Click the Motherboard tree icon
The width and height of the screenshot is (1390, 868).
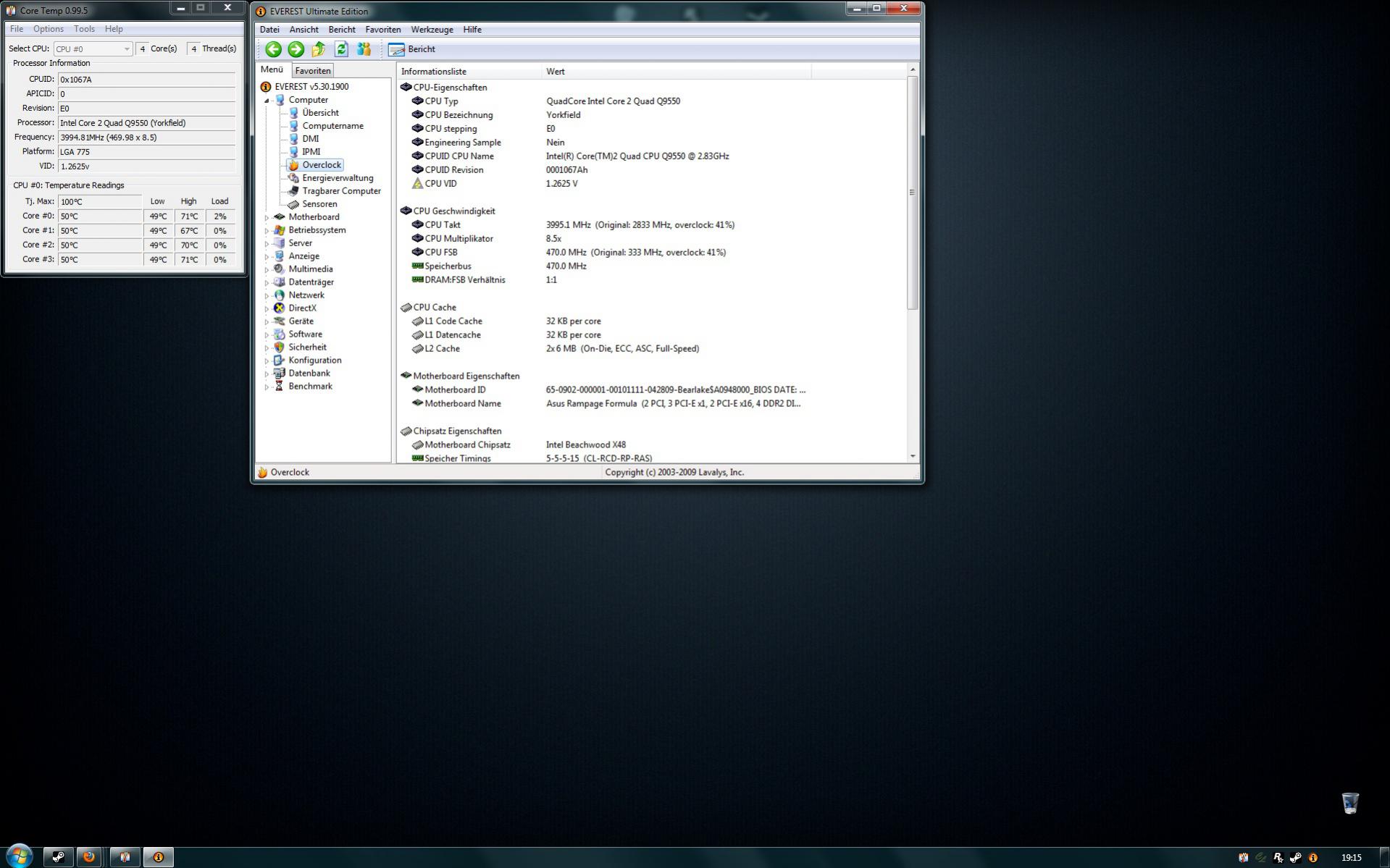[x=280, y=217]
